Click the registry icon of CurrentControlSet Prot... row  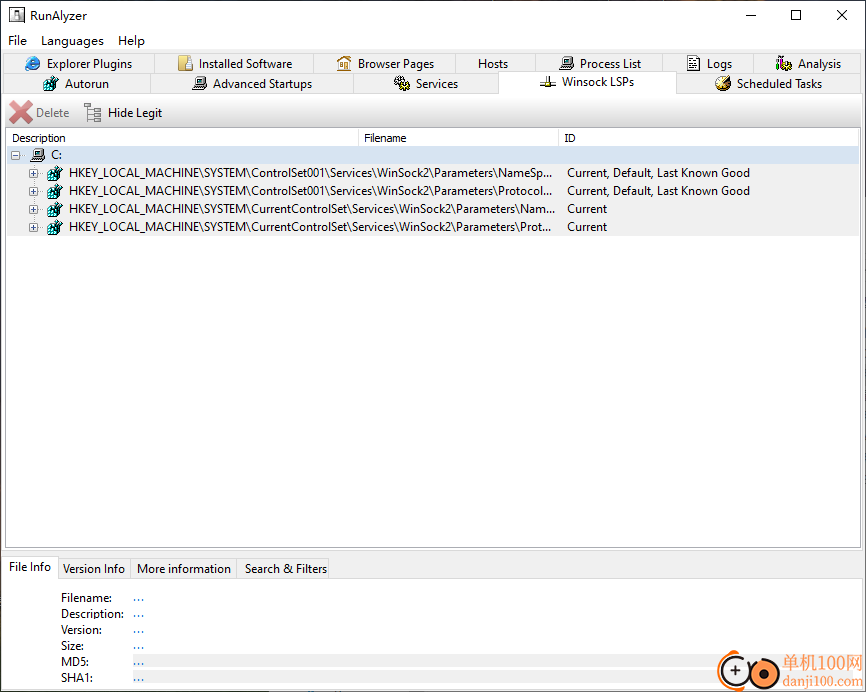[55, 227]
